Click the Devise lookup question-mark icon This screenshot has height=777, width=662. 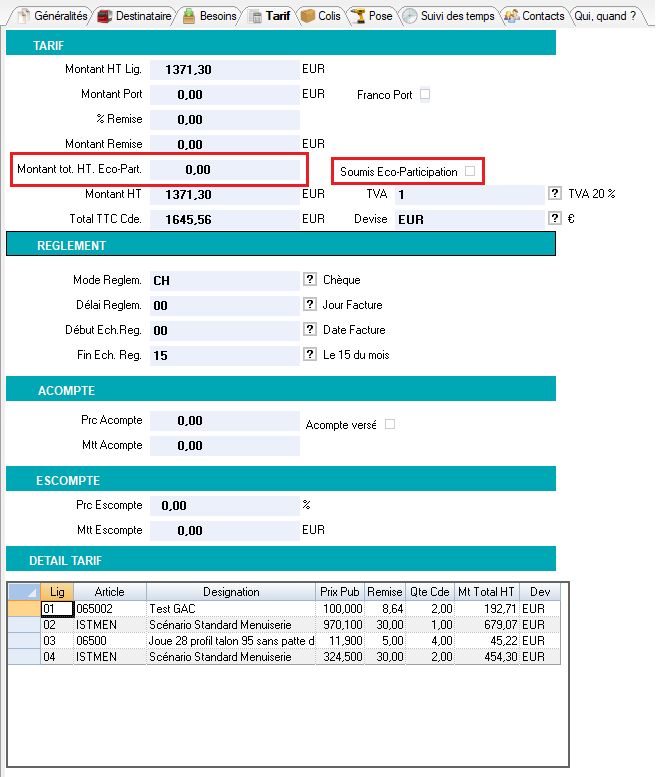coord(554,218)
